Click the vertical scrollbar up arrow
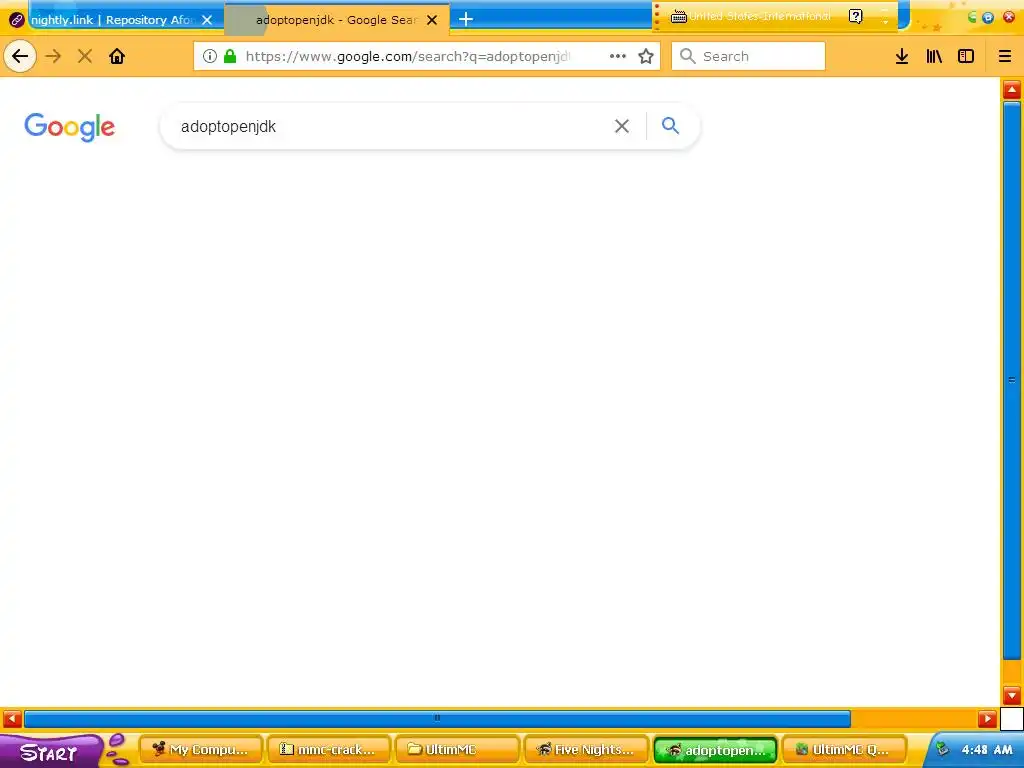1024x768 pixels. point(1012,89)
